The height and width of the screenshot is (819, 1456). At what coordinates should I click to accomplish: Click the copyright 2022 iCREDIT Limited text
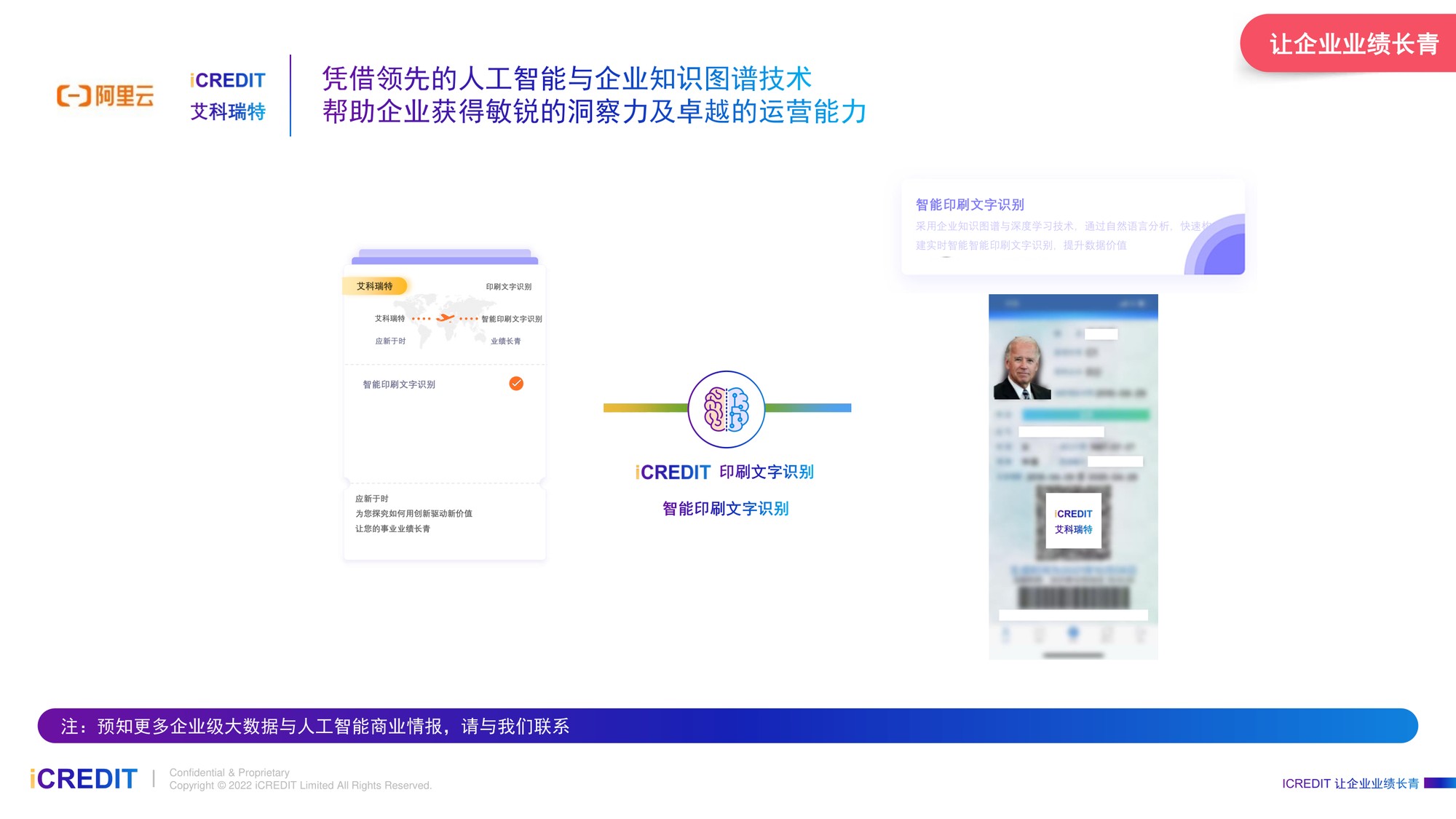click(x=301, y=786)
